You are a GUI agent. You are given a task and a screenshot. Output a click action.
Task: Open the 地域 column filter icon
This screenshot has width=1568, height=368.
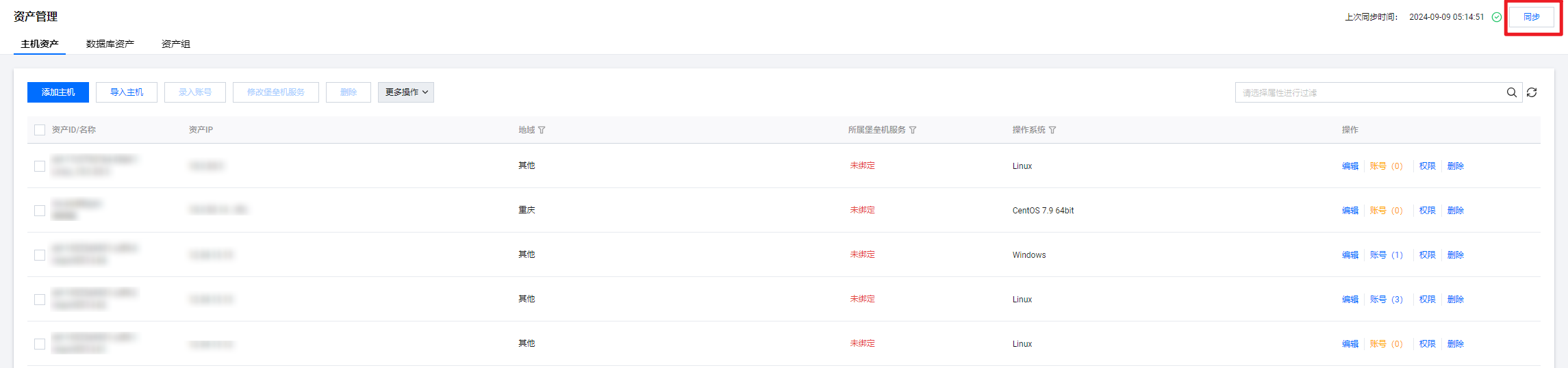(542, 130)
